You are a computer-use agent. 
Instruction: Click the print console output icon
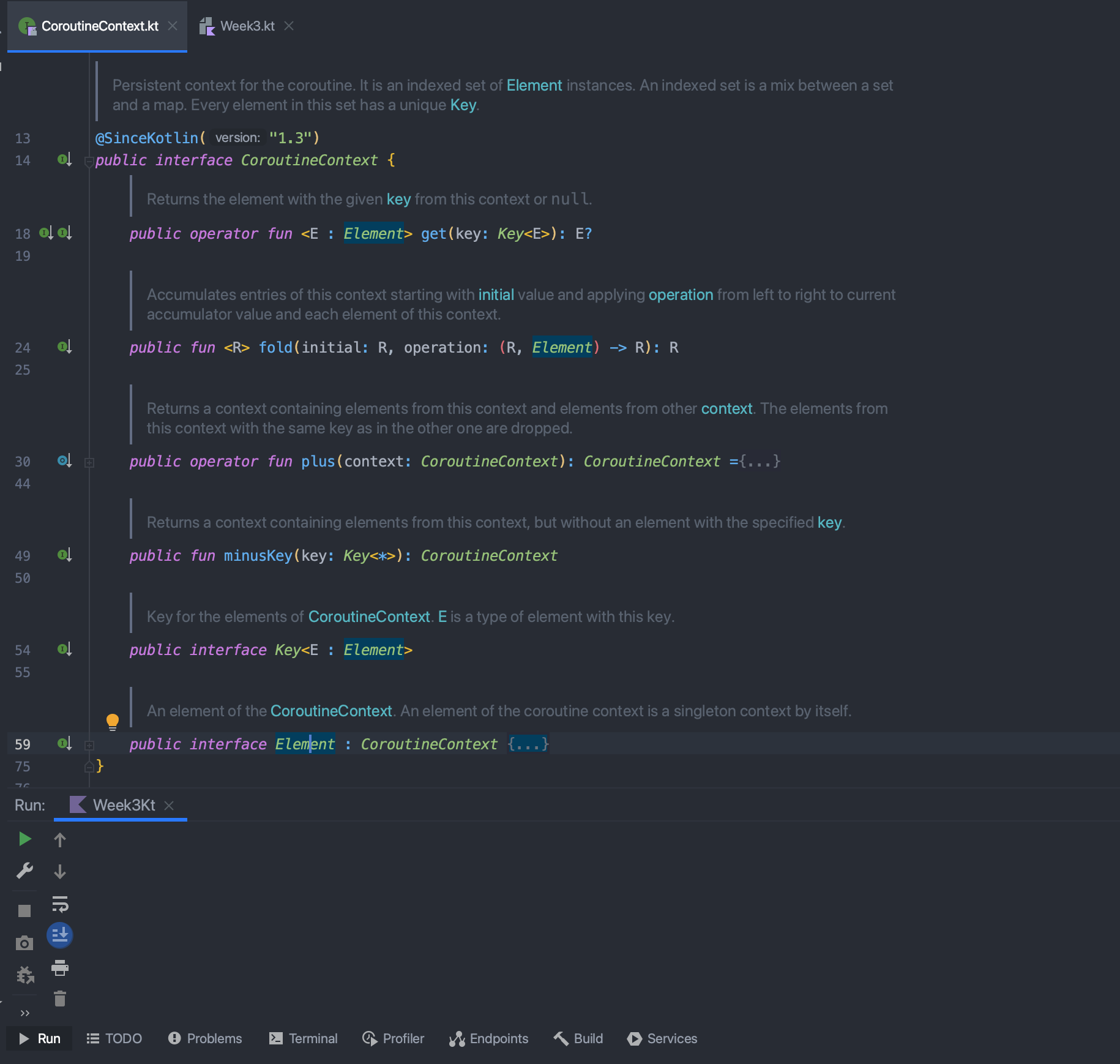[x=60, y=967]
